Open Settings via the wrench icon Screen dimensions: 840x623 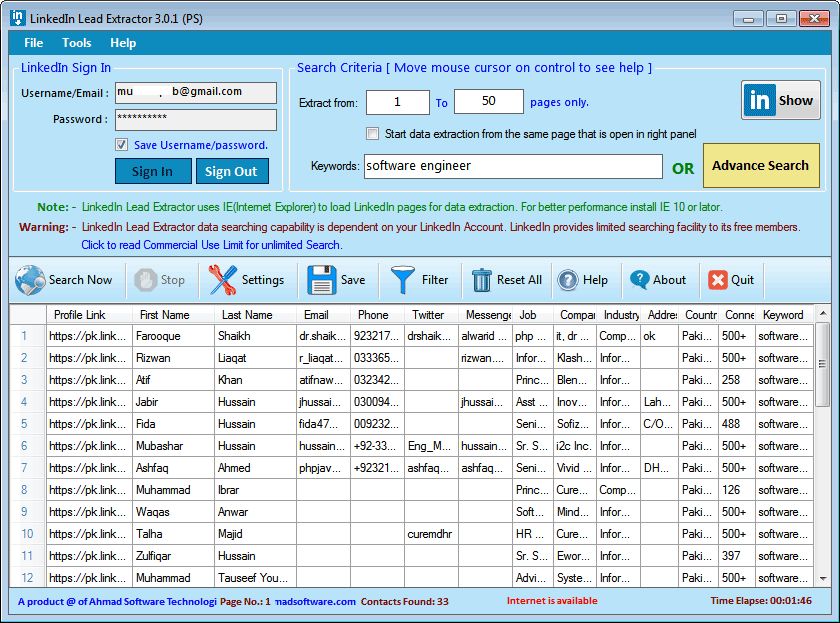pyautogui.click(x=220, y=280)
